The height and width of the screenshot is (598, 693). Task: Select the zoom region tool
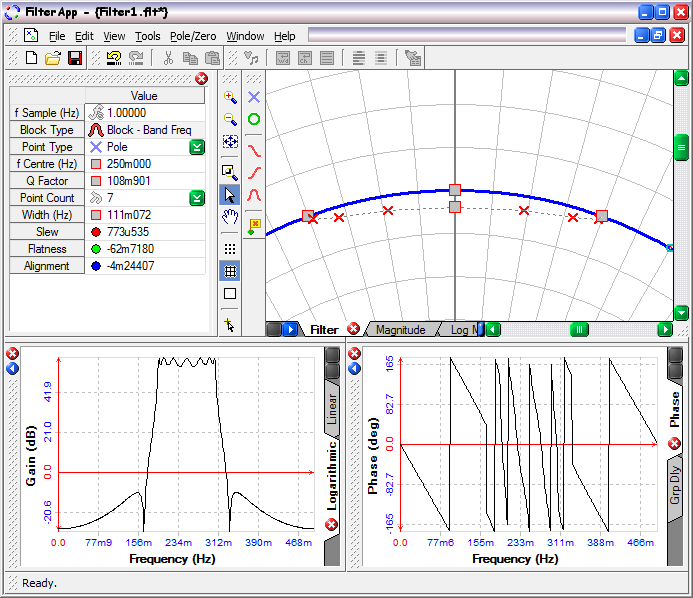point(230,172)
